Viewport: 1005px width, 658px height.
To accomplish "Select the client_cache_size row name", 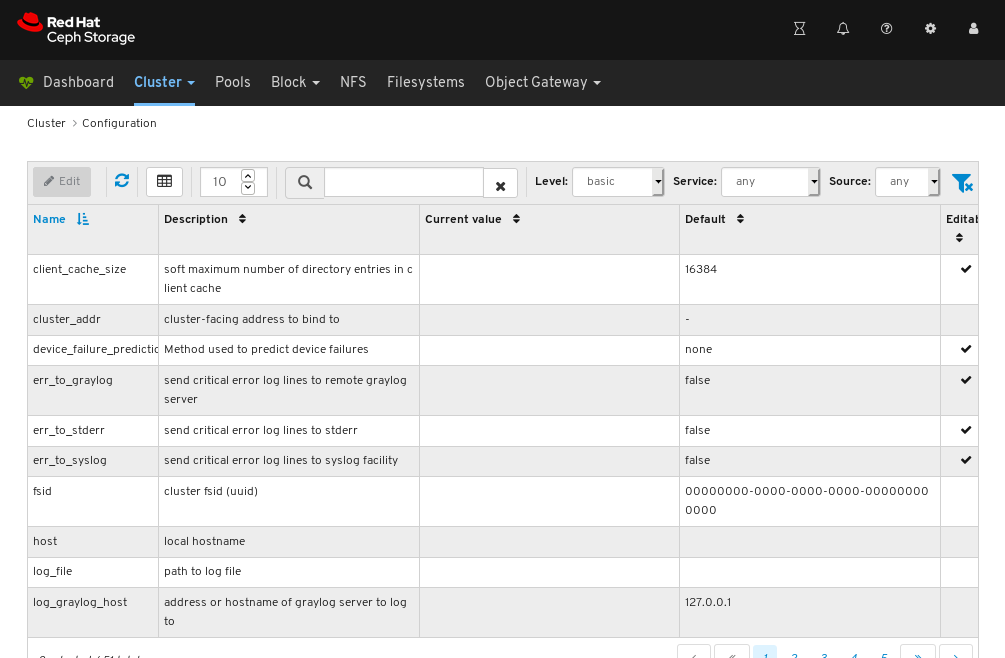I will [x=79, y=270].
